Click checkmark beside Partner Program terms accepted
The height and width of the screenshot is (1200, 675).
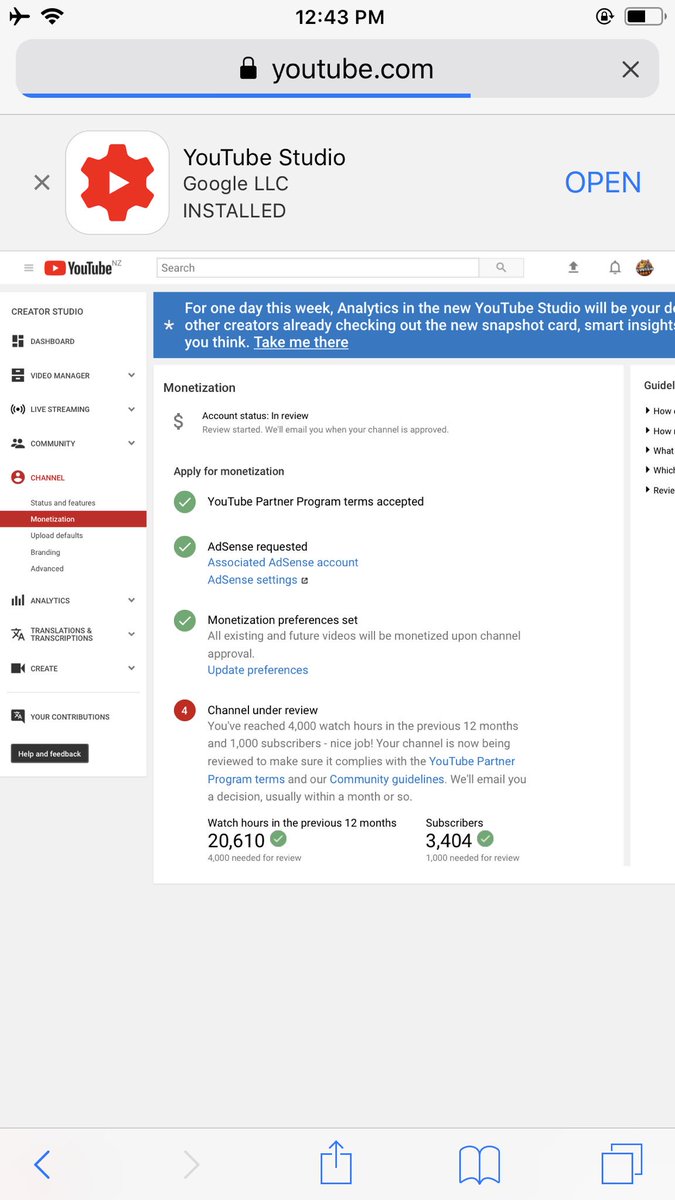coord(185,502)
